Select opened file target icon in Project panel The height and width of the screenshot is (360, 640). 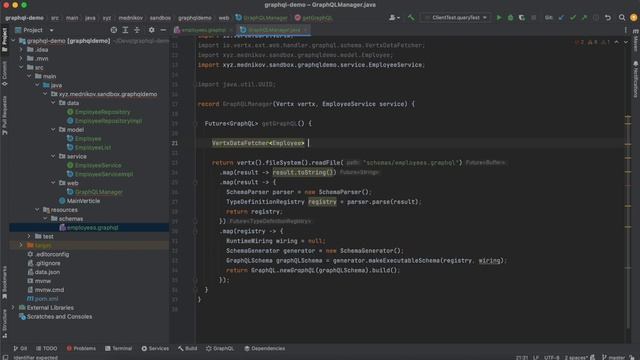click(114, 30)
